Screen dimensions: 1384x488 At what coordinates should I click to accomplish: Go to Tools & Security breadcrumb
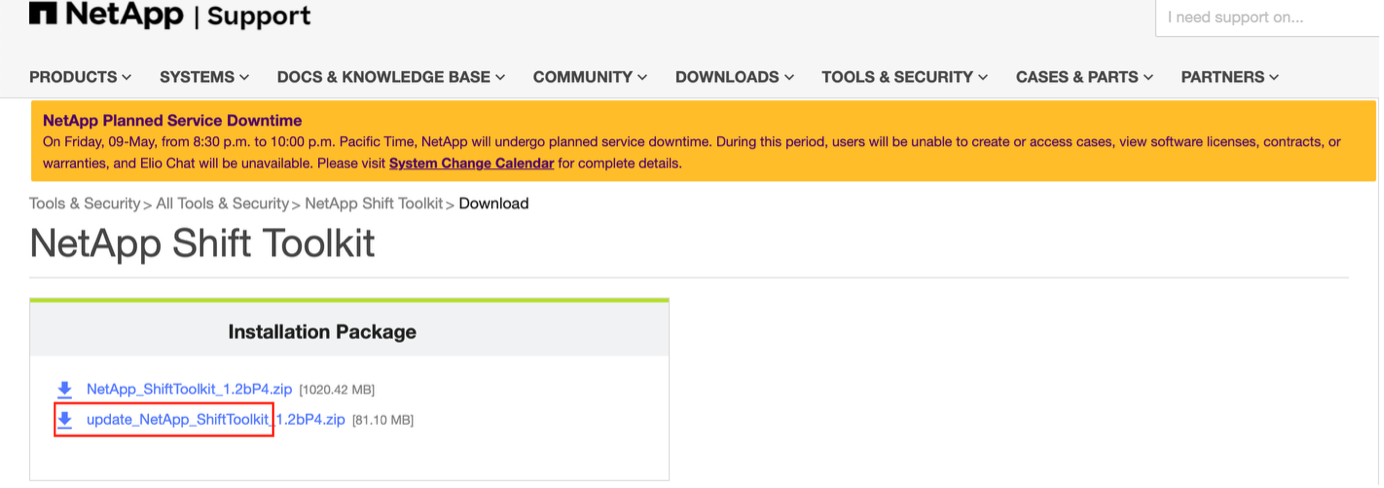[85, 204]
